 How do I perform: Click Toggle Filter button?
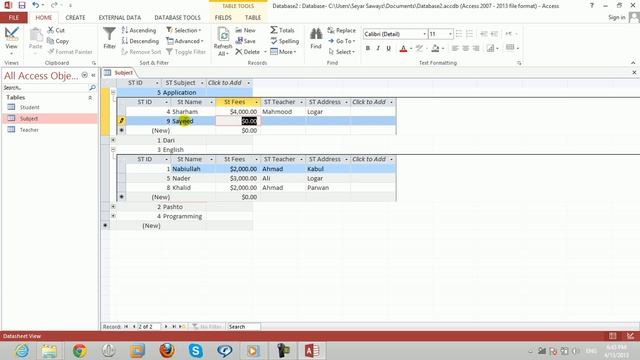coord(186,52)
